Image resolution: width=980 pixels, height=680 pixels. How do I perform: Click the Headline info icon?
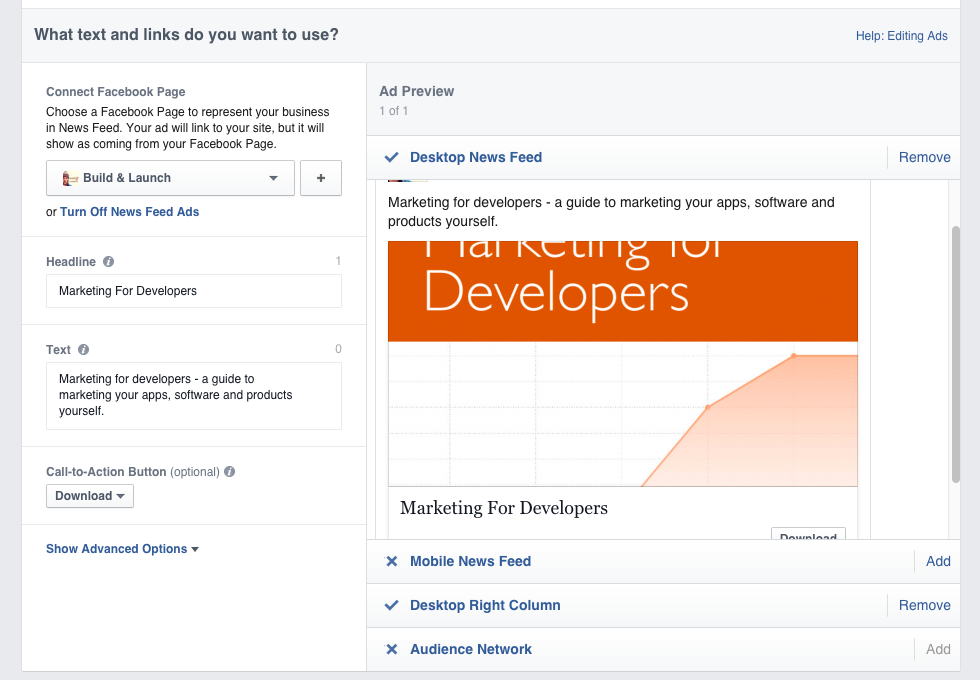tap(108, 261)
